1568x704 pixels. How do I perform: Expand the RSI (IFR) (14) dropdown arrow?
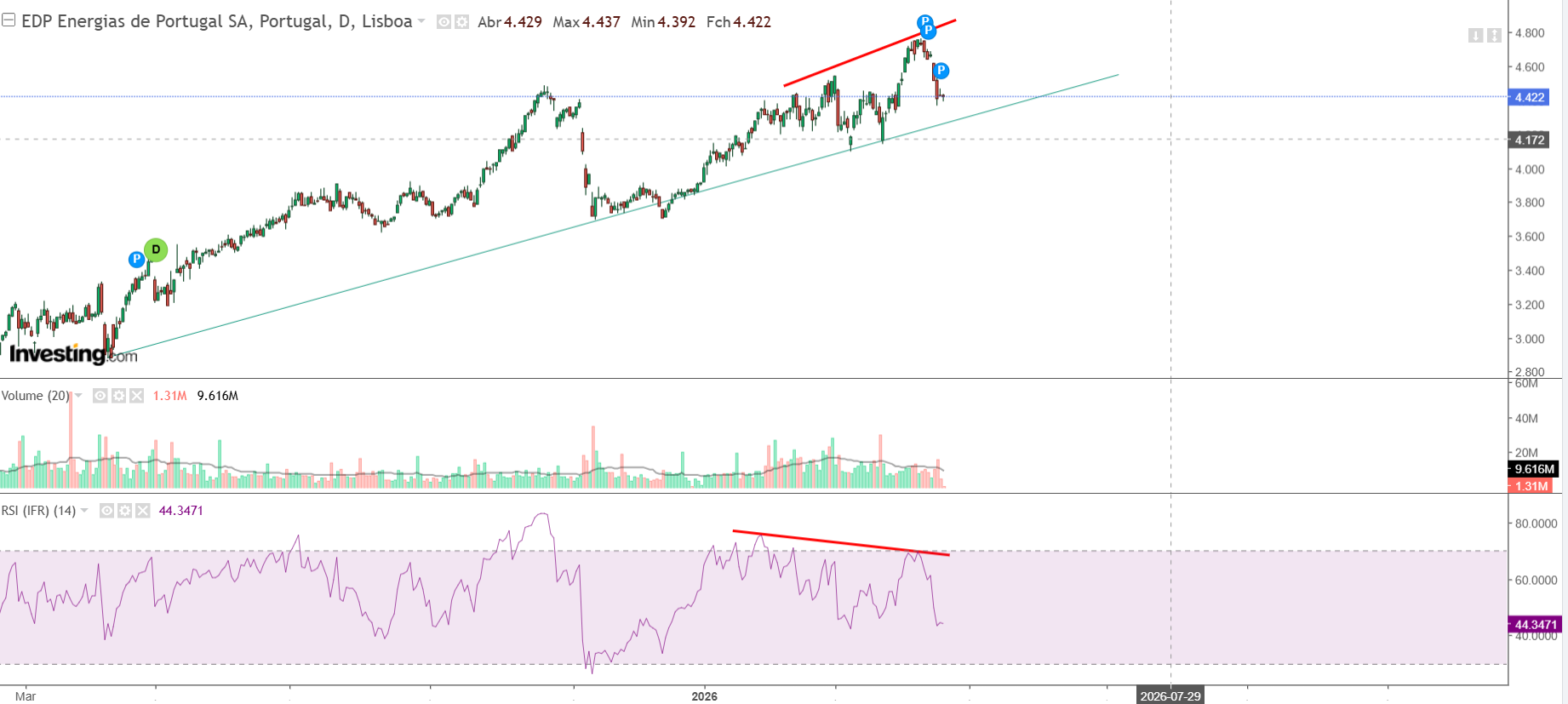click(84, 511)
